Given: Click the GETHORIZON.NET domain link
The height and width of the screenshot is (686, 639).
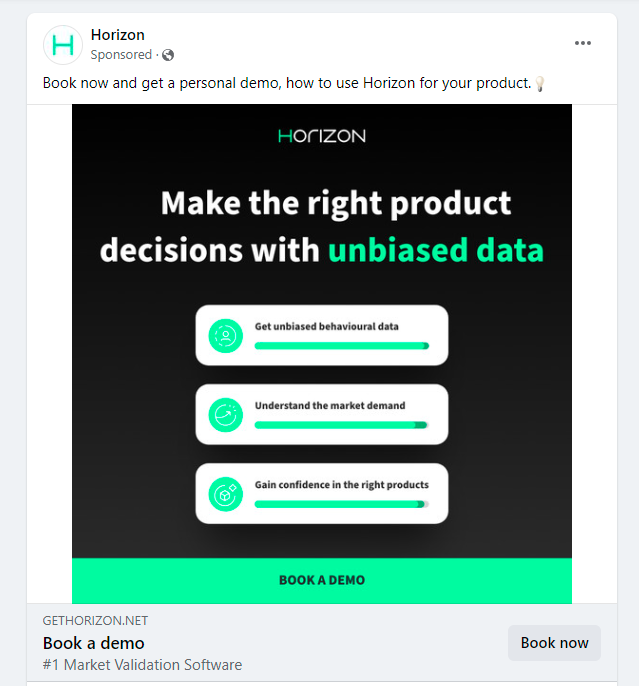Looking at the screenshot, I should [x=95, y=621].
